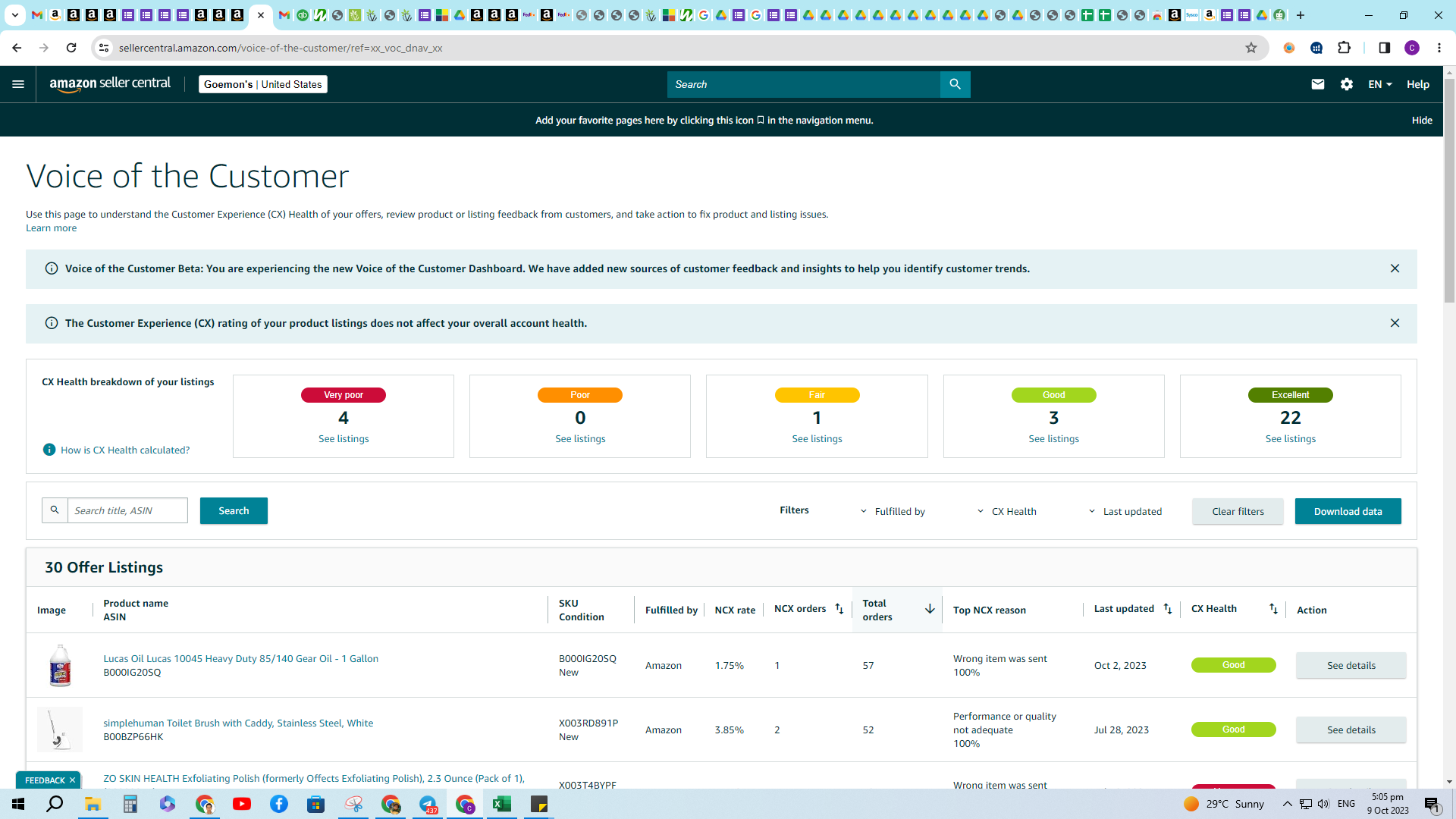Viewport: 1456px width, 819px height.
Task: Click the simplehuman Toilet Brush thumbnail
Action: click(60, 730)
